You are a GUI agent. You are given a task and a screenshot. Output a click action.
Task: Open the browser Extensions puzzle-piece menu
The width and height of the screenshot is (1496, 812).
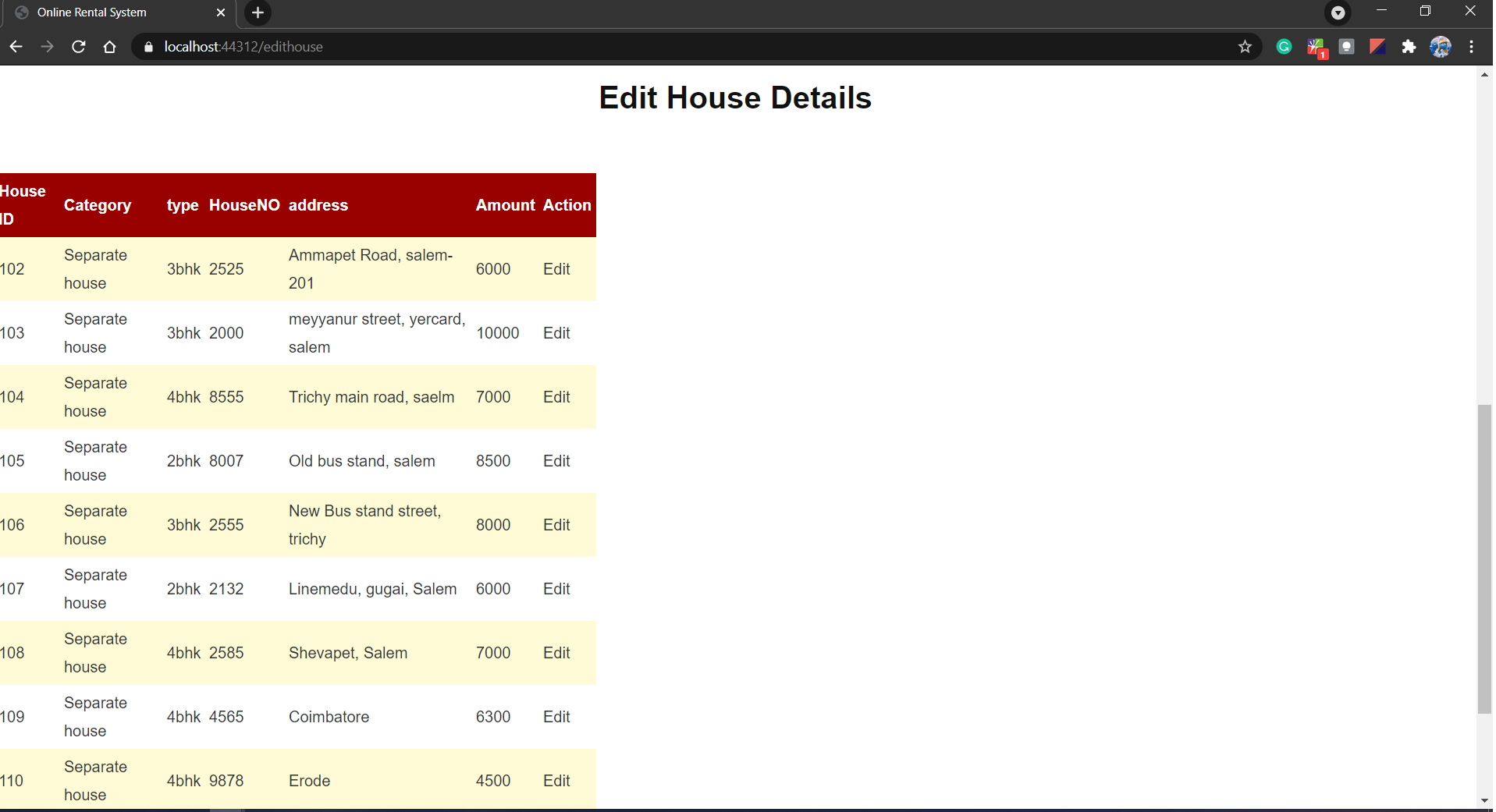pyautogui.click(x=1409, y=47)
